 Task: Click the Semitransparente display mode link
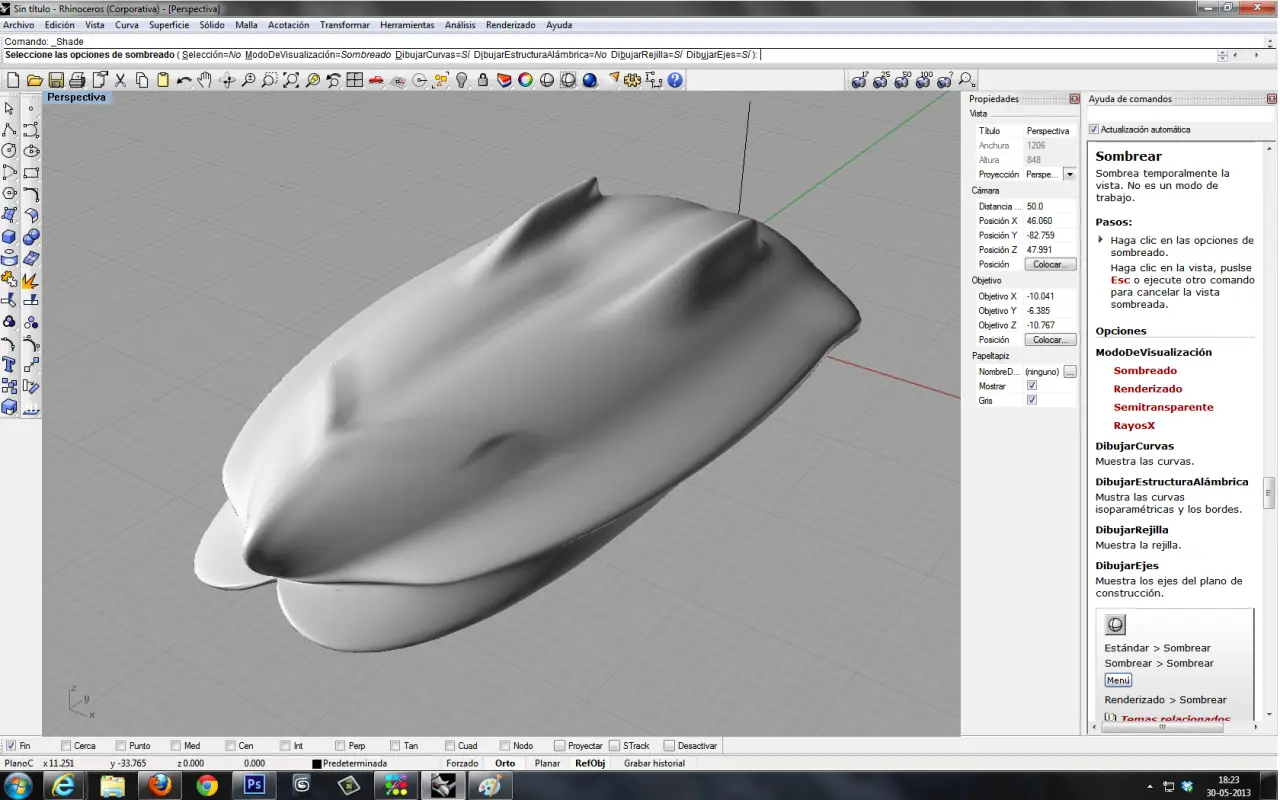point(1163,407)
